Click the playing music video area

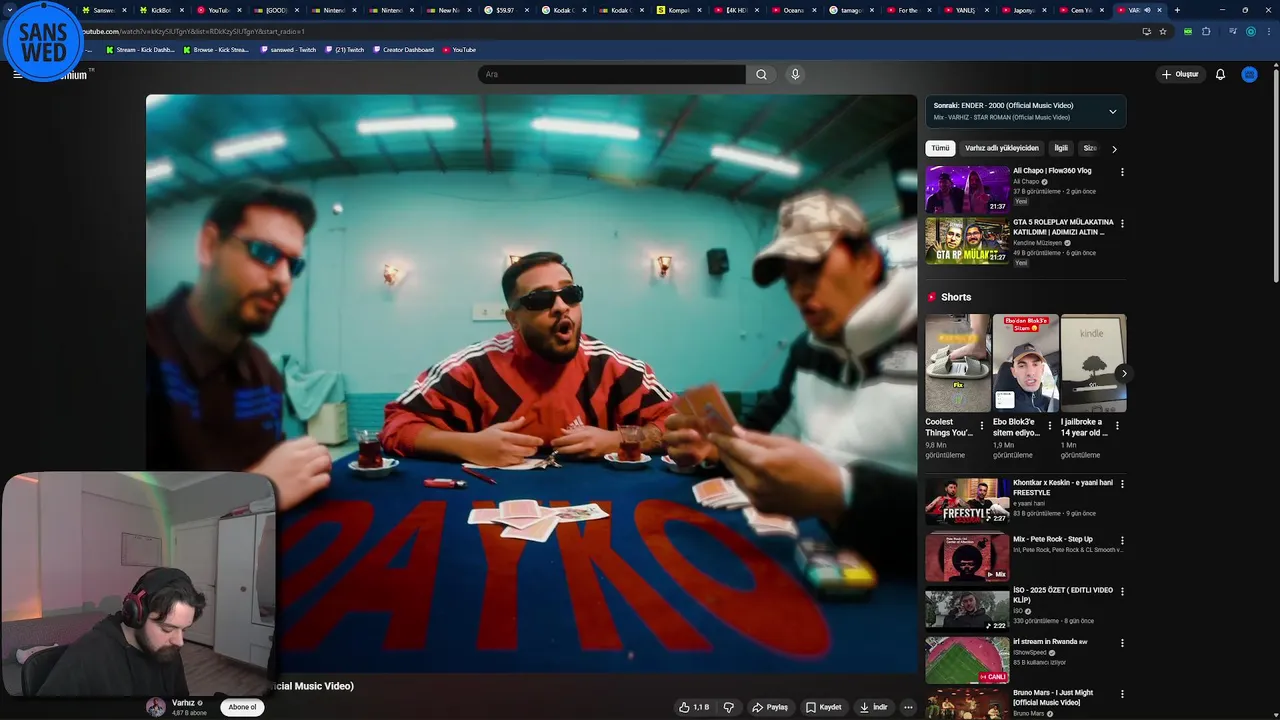pyautogui.click(x=531, y=384)
